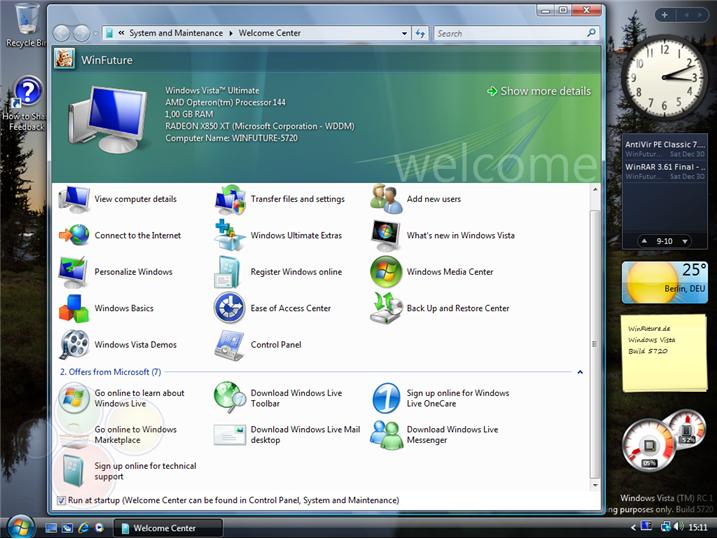Image resolution: width=717 pixels, height=539 pixels.
Task: Click the Connect to the Internet globe icon
Action: 73,235
